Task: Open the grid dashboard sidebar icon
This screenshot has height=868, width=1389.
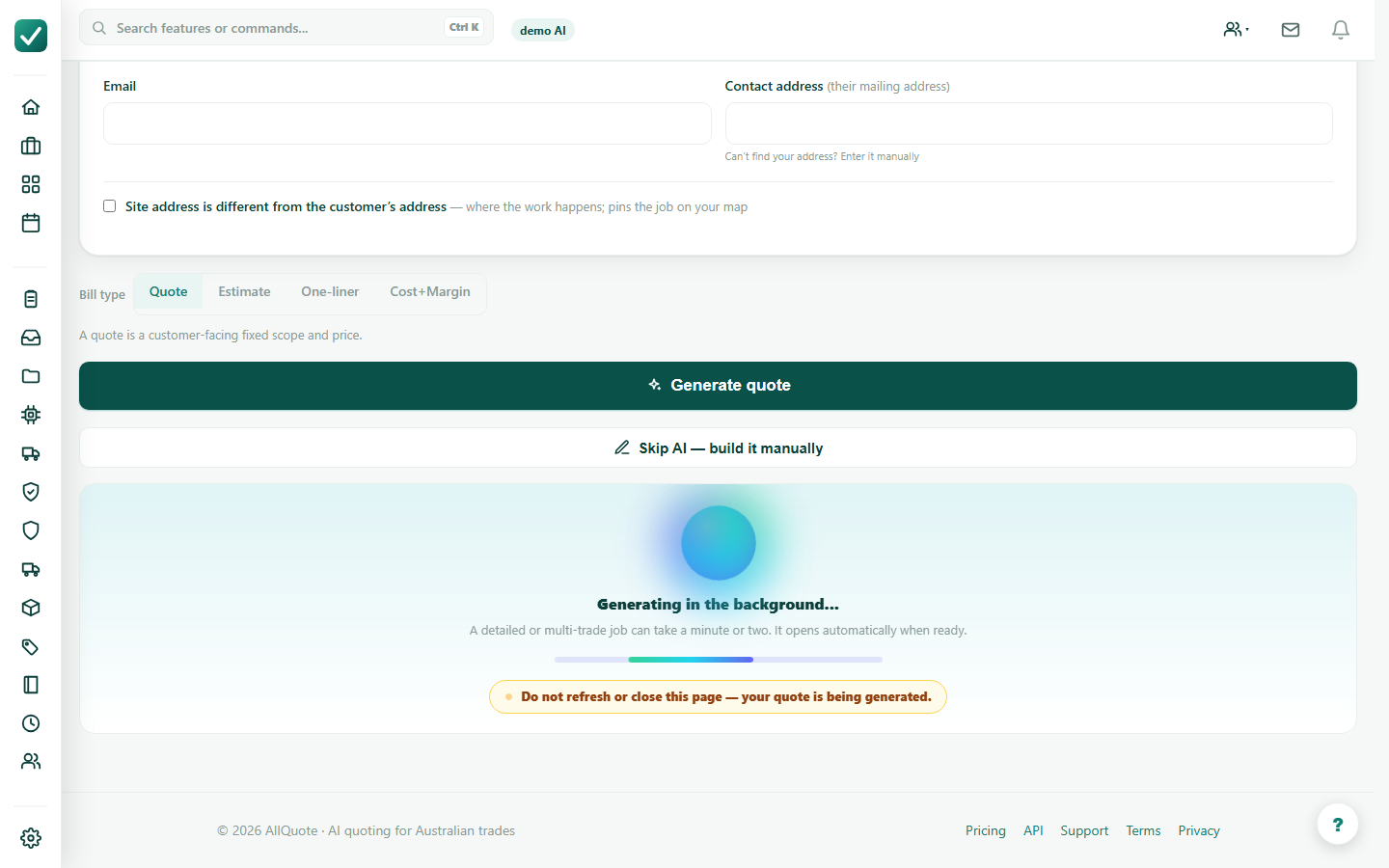Action: pos(31,184)
